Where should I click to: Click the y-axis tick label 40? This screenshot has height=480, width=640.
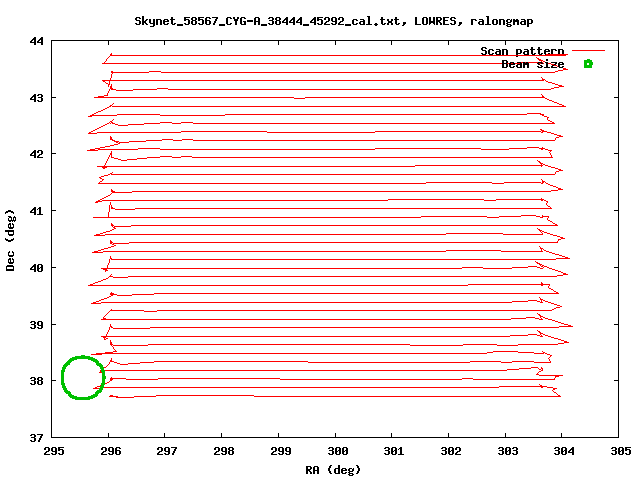click(36, 268)
